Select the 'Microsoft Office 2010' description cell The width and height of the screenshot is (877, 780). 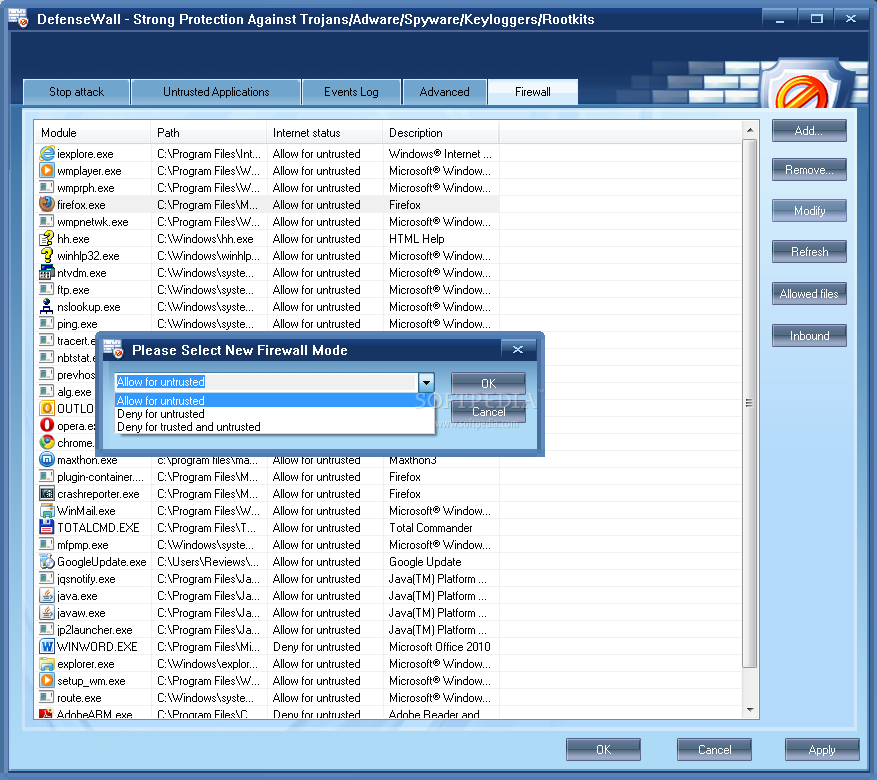pyautogui.click(x=440, y=647)
